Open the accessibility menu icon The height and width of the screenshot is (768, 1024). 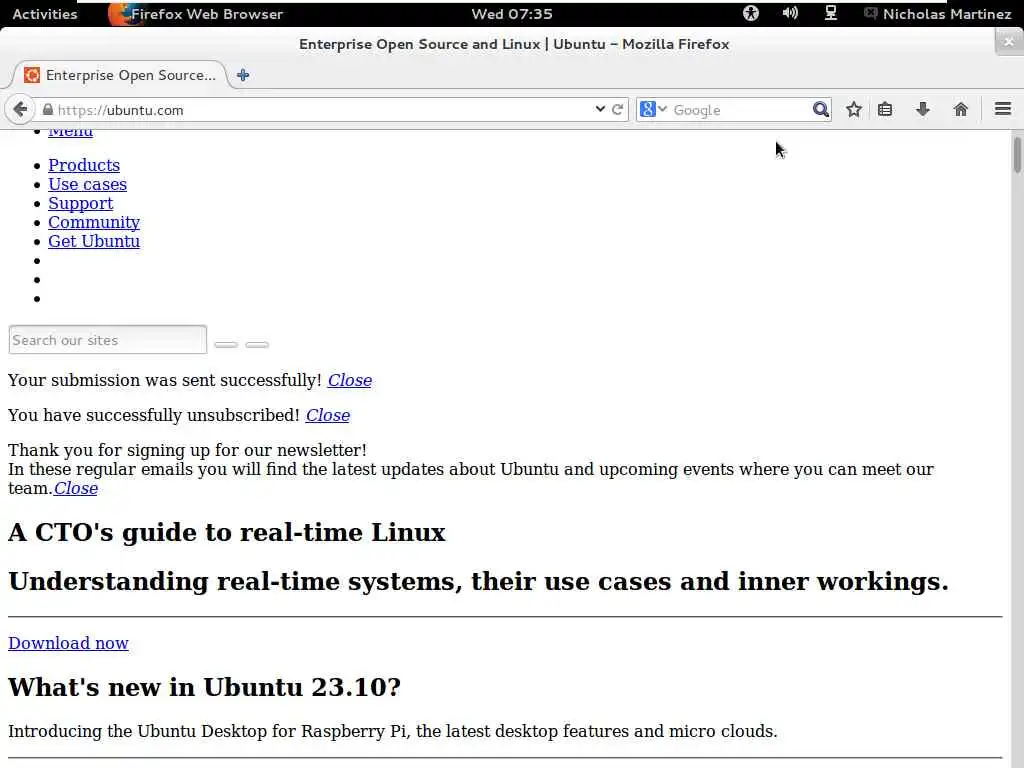click(750, 13)
